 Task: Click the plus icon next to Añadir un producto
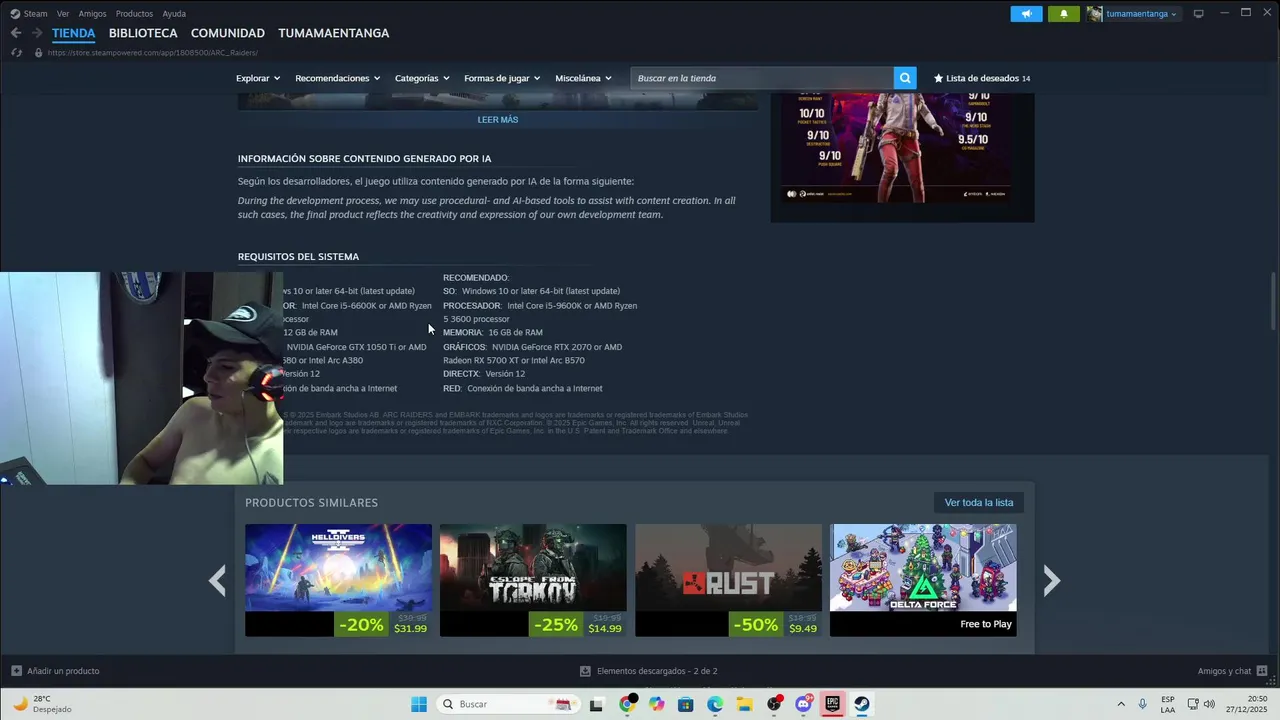pos(16,671)
